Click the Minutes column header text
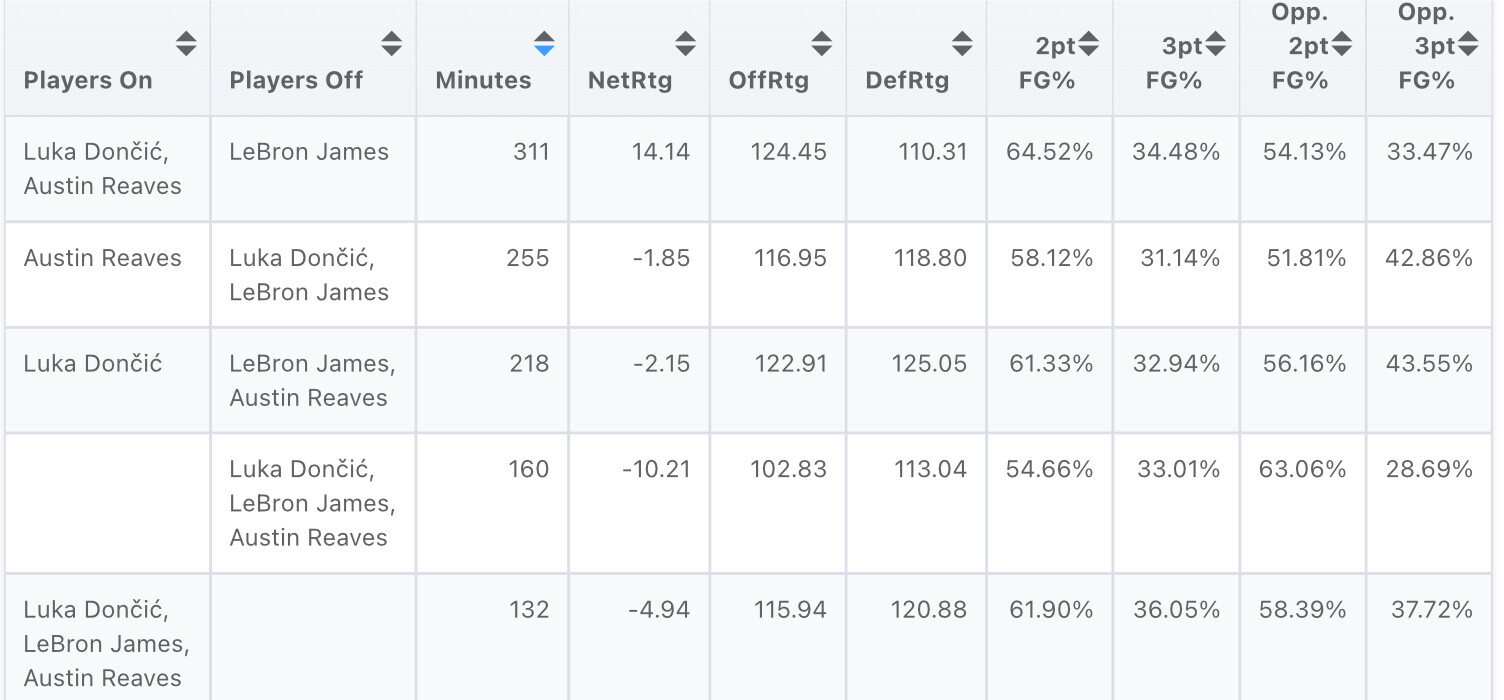The image size is (1504, 700). click(483, 81)
